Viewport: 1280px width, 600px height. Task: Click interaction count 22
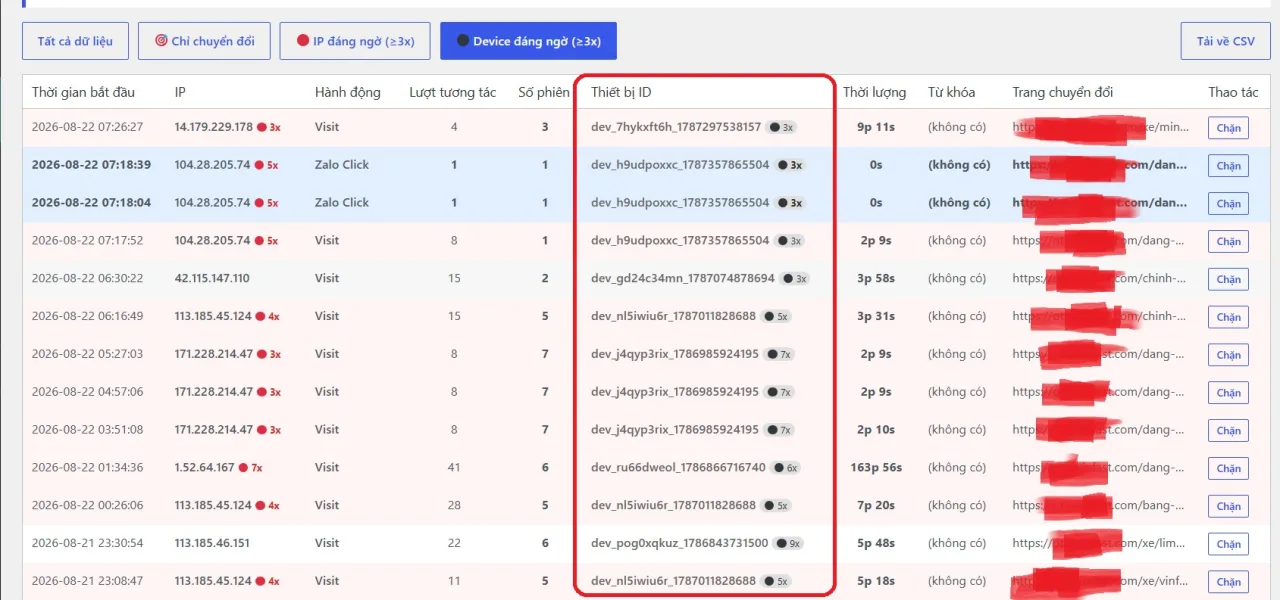[x=454, y=543]
